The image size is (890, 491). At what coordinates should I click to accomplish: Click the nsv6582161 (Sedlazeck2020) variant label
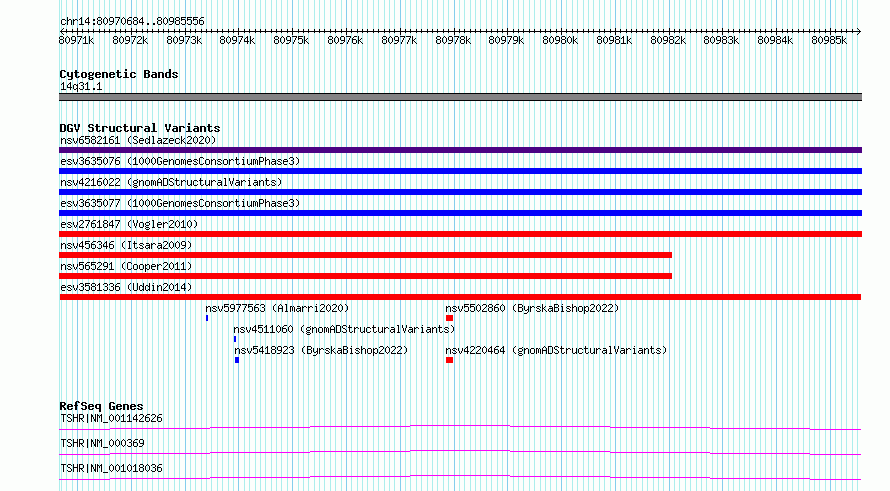click(138, 140)
